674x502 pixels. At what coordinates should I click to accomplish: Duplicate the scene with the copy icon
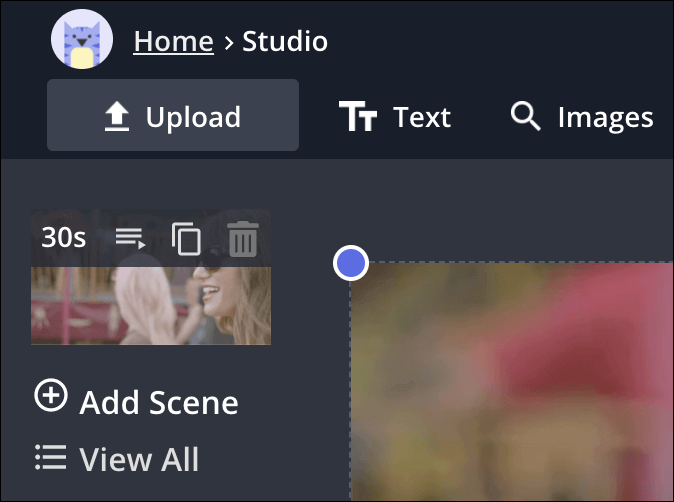coord(186,239)
